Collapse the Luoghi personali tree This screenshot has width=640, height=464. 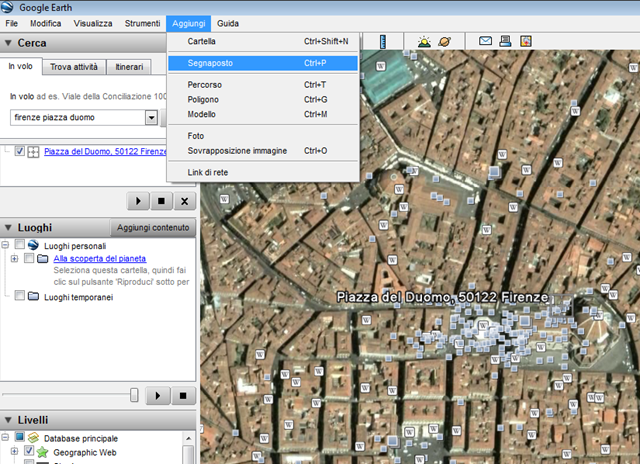point(5,245)
